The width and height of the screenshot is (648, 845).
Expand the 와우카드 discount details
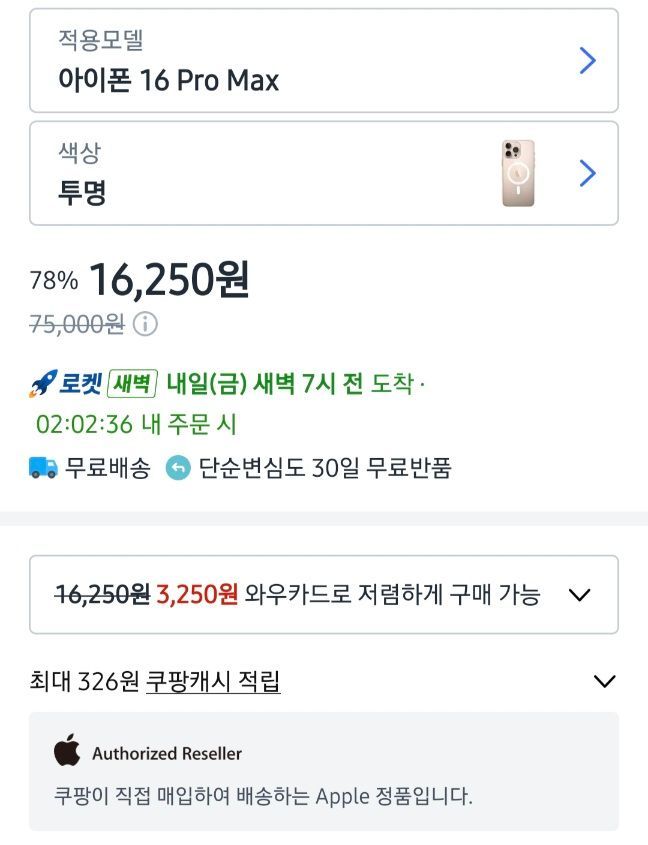(579, 595)
